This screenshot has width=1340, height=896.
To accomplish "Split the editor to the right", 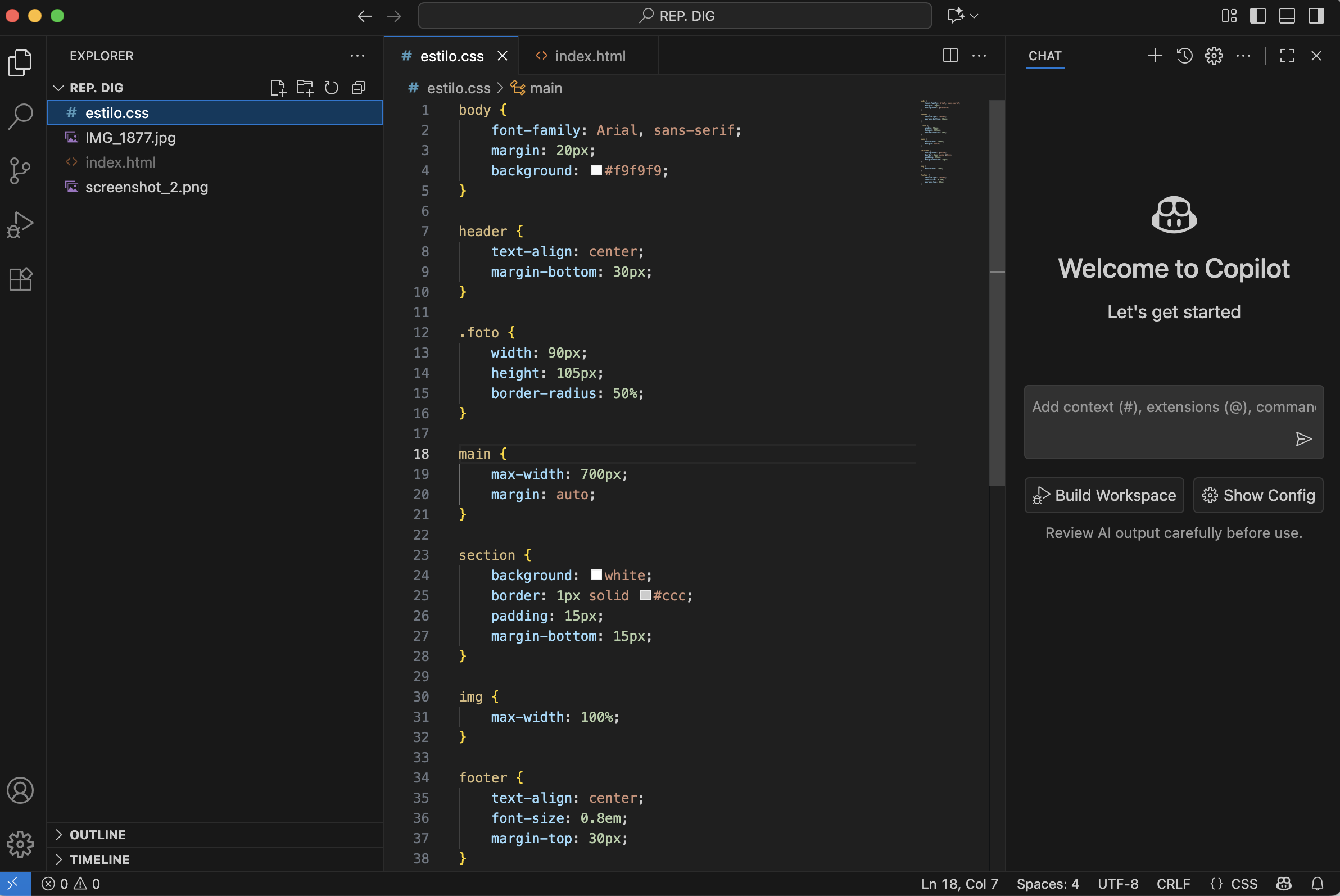I will tap(950, 56).
